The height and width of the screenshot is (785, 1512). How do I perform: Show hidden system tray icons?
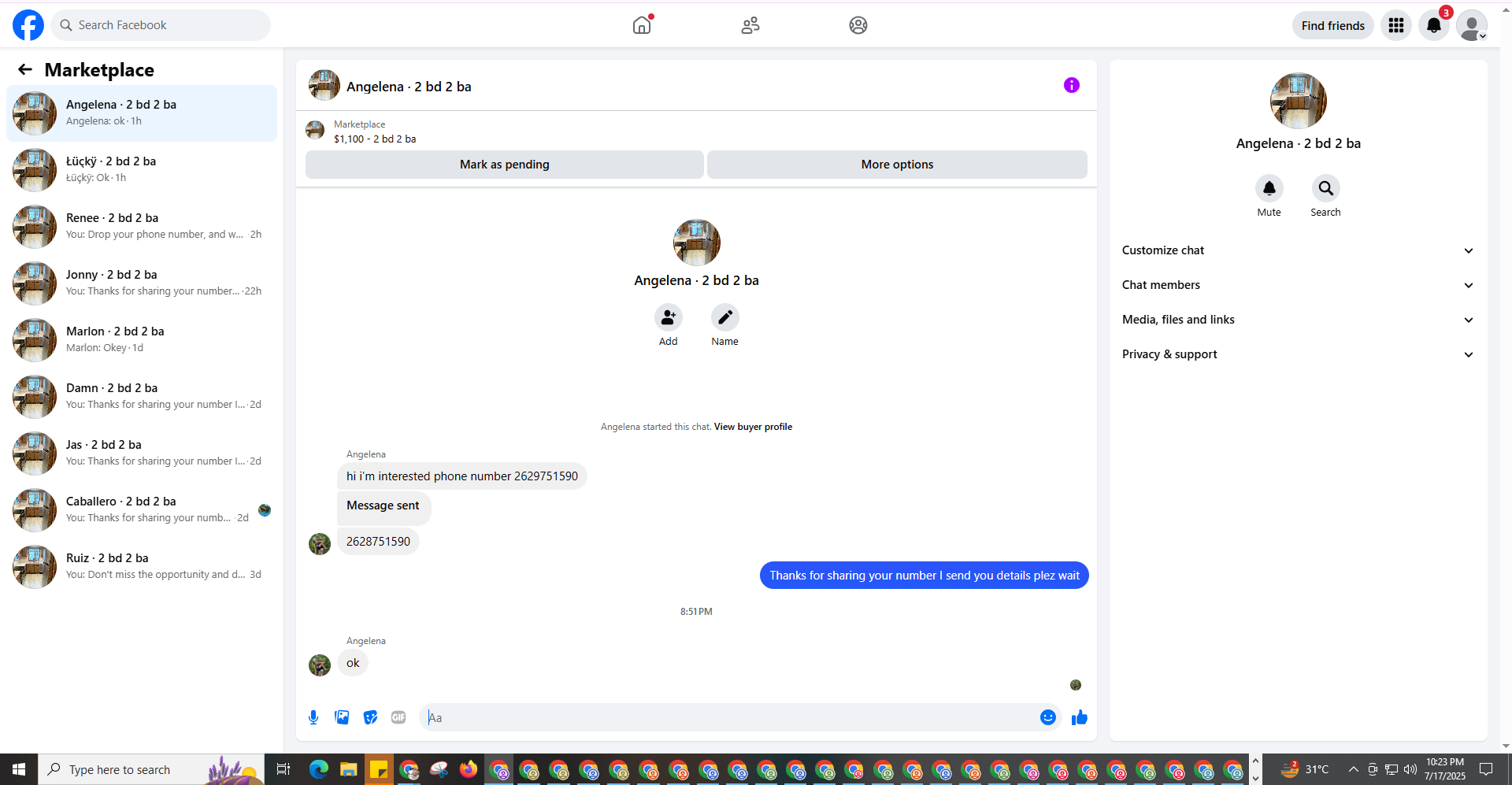click(x=1353, y=769)
